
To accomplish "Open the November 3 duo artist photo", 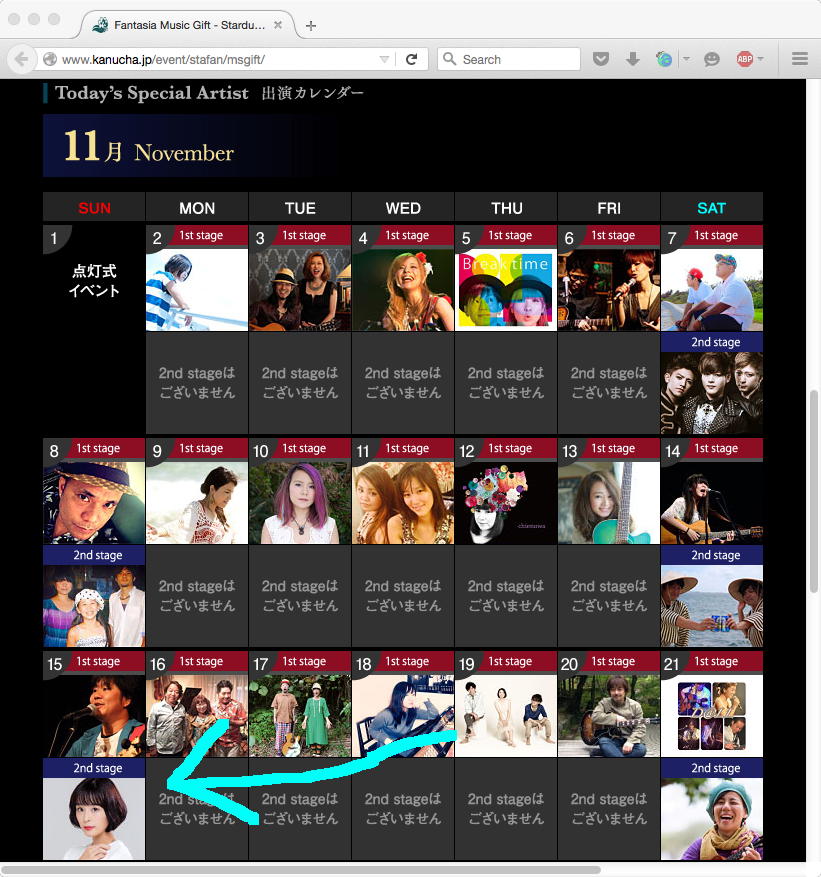I will pos(300,290).
